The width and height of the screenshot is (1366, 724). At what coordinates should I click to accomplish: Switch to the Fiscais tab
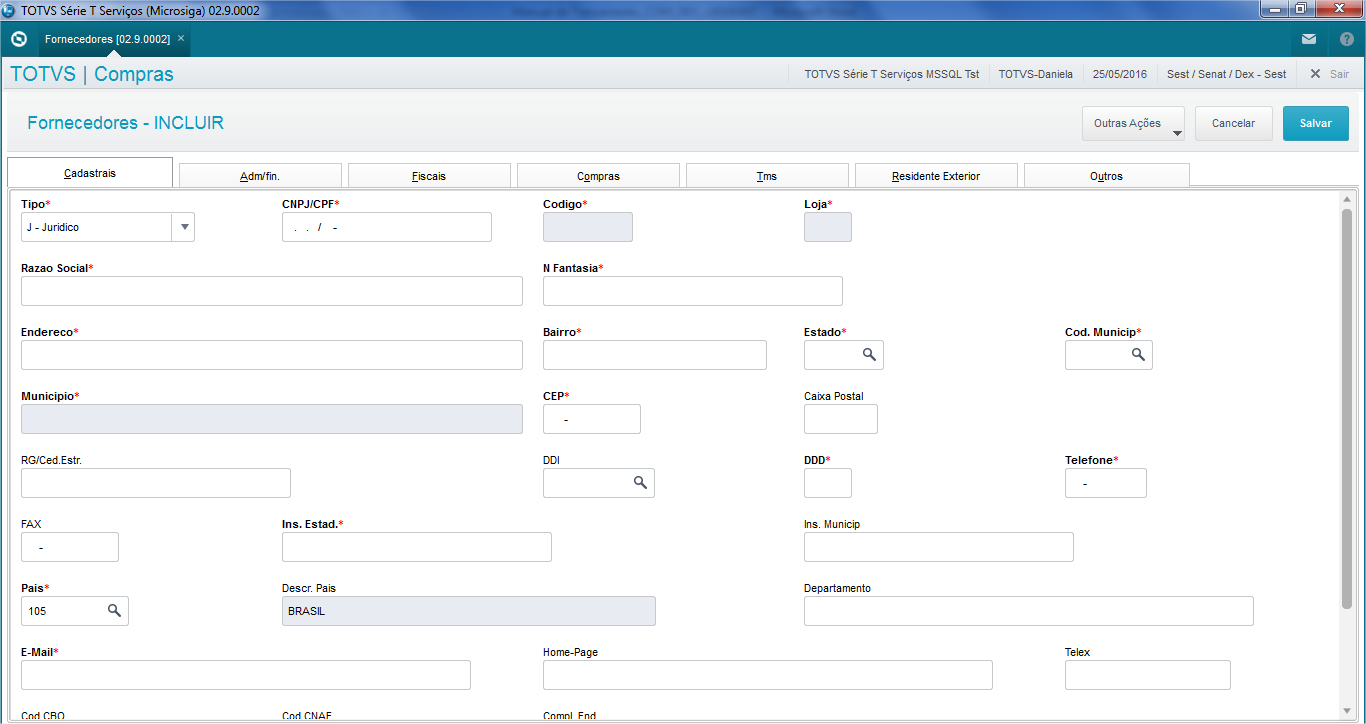click(429, 176)
